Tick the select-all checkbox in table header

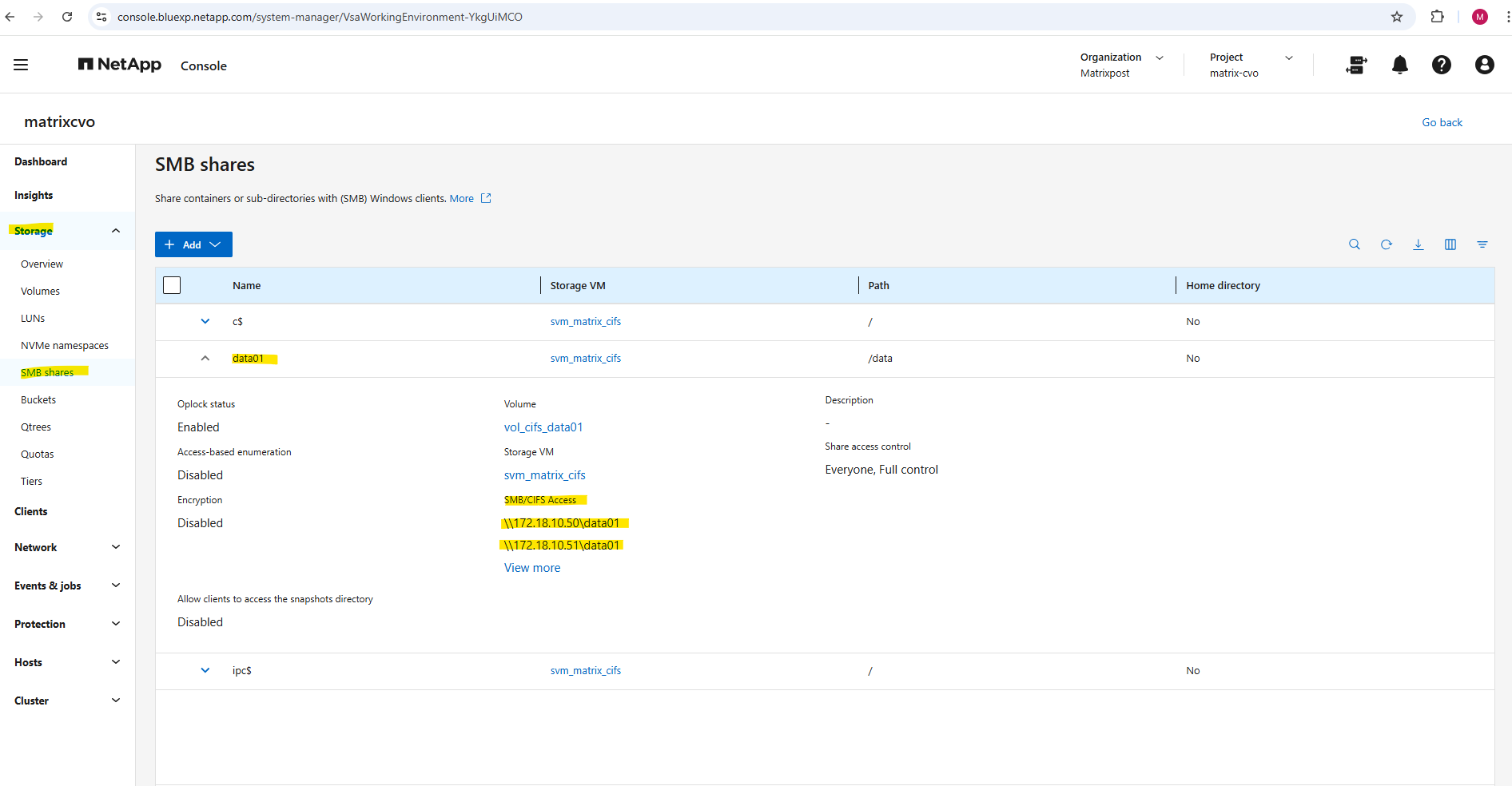pos(172,285)
